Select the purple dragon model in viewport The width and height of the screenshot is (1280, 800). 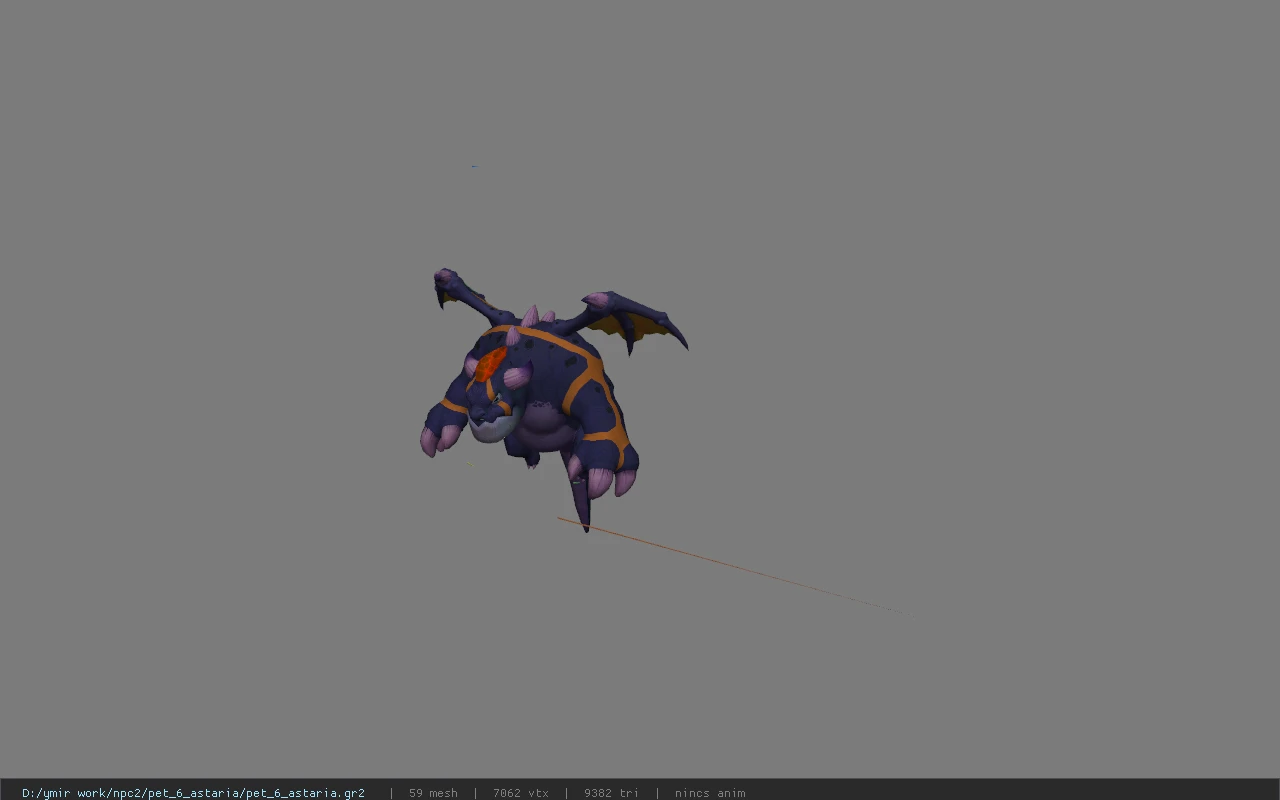click(x=553, y=400)
